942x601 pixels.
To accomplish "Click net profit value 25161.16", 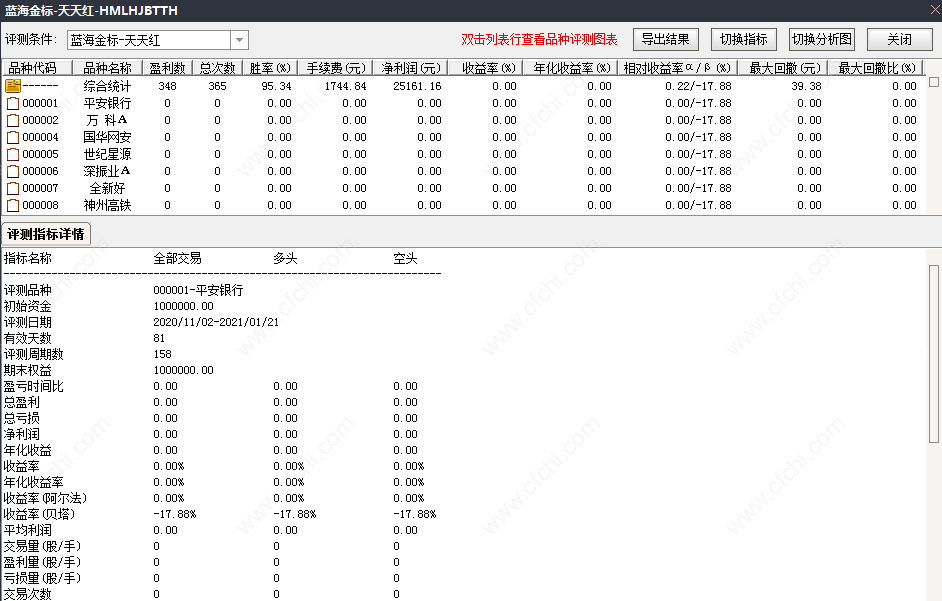I will pyautogui.click(x=417, y=86).
